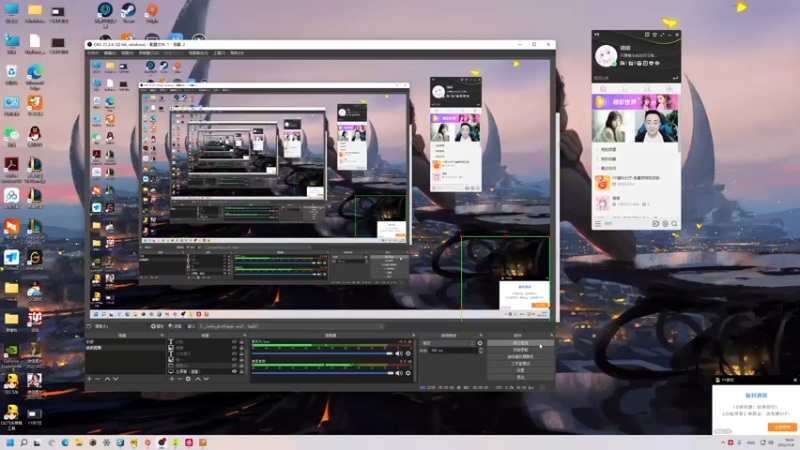
Task: Lock the window capture source
Action: coord(241,365)
